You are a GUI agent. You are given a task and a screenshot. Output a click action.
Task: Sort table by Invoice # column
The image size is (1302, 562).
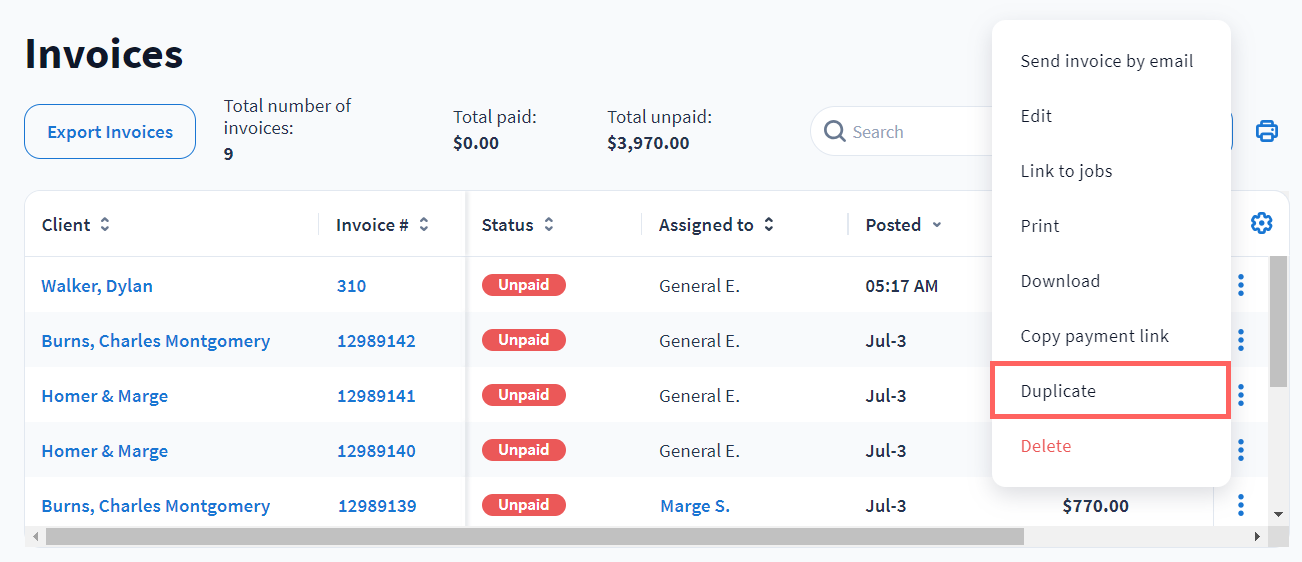pyautogui.click(x=424, y=225)
